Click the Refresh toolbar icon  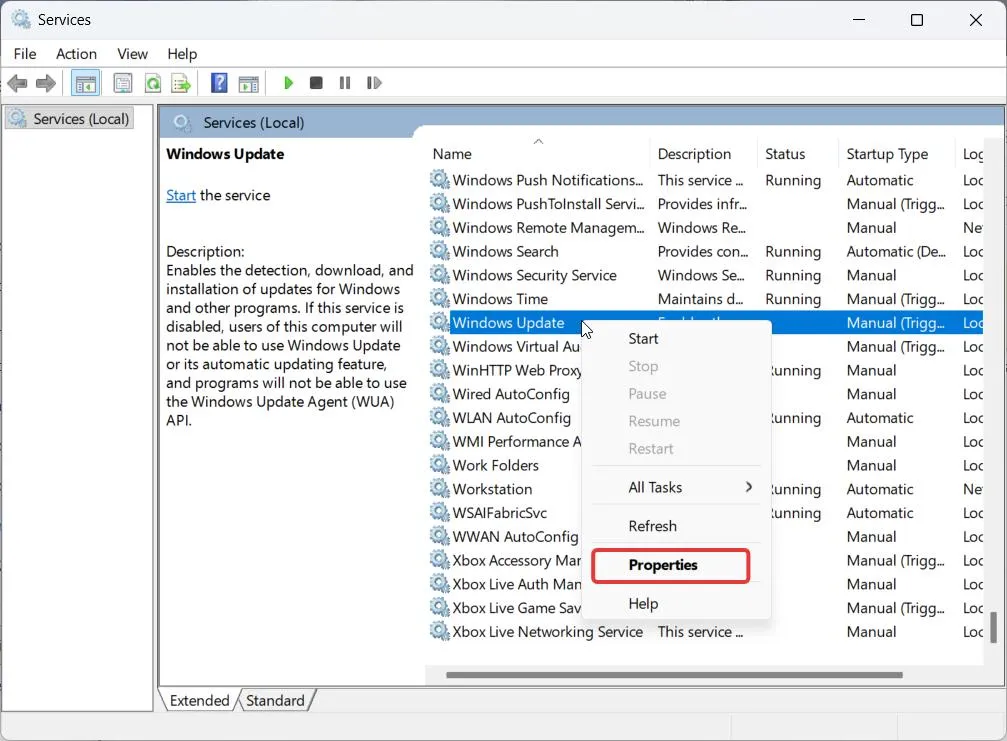153,83
